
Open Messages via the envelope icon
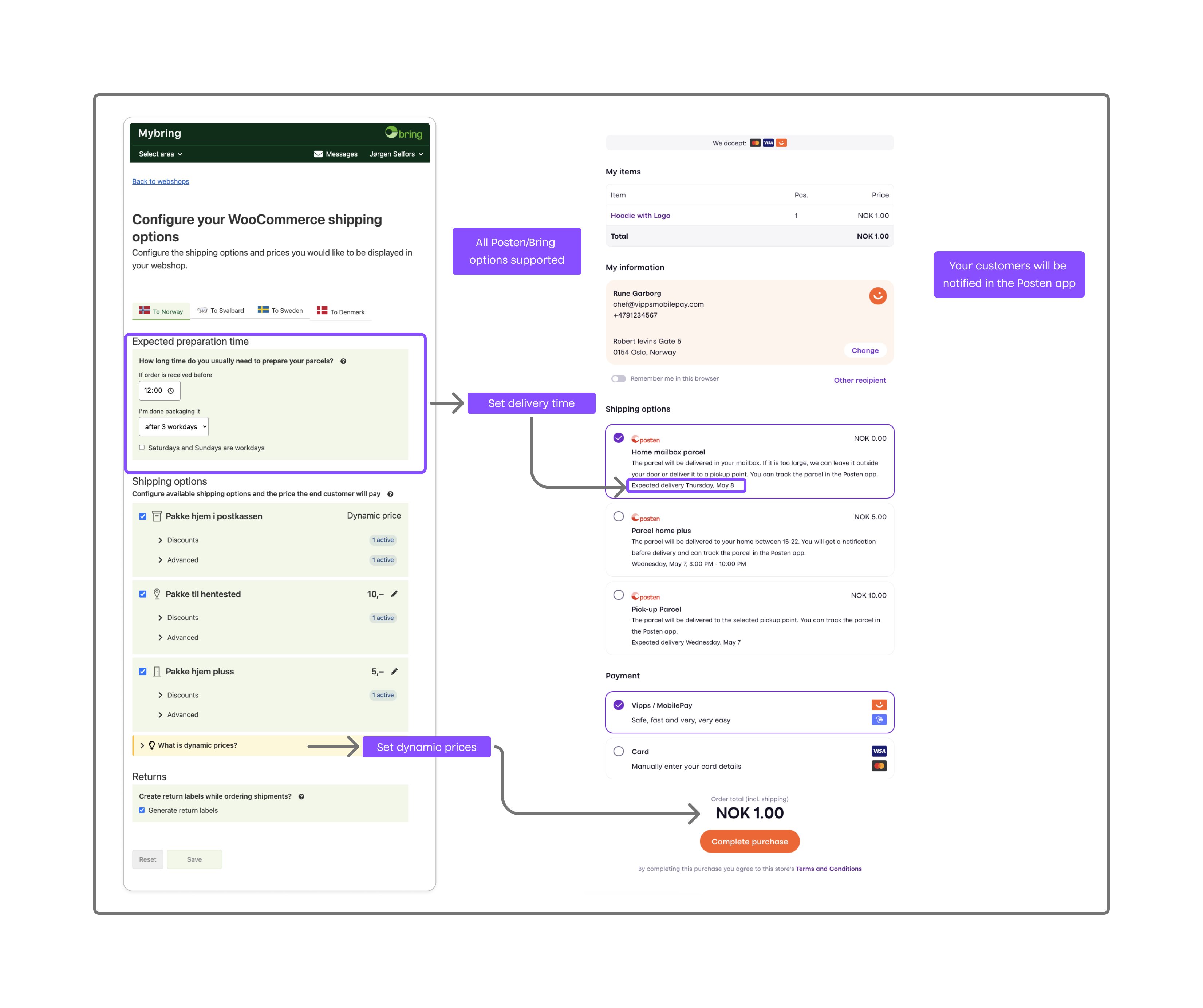pos(319,154)
